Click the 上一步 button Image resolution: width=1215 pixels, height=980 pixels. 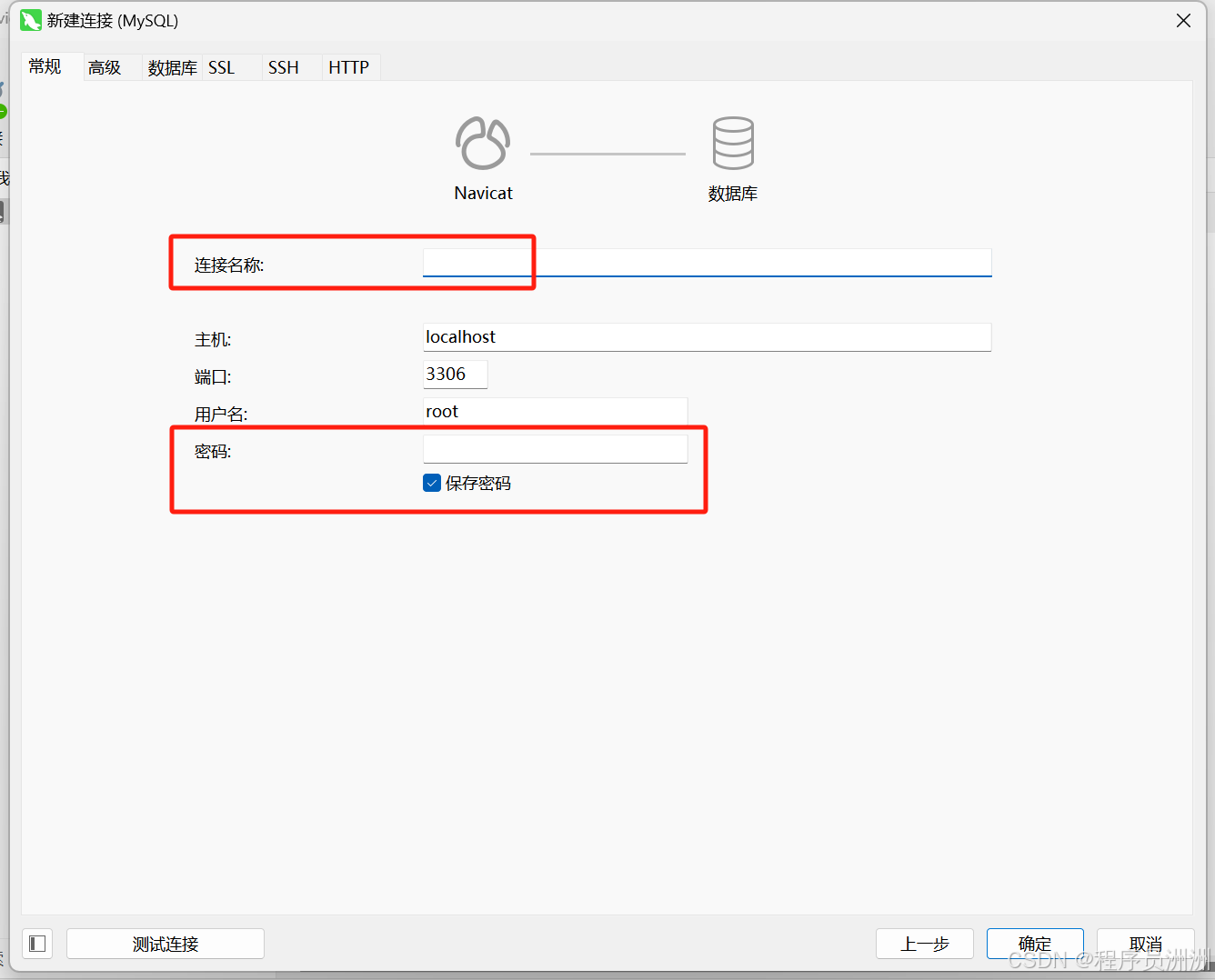924,944
